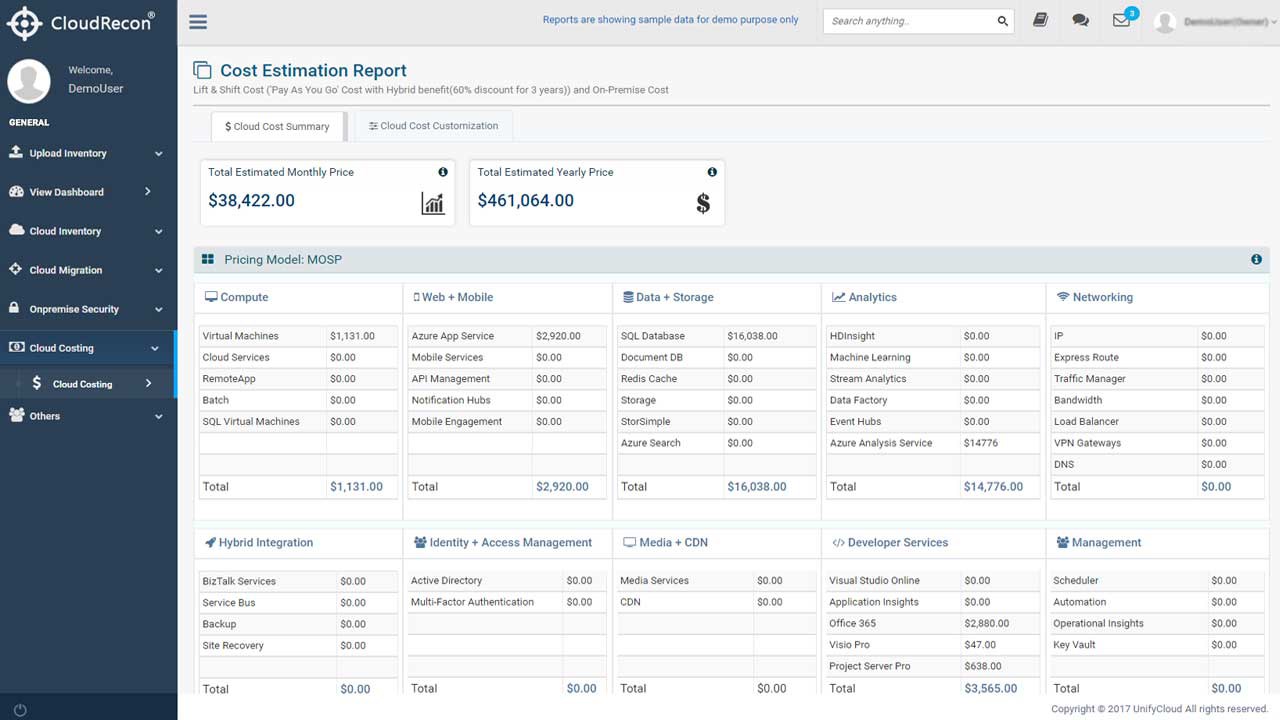The height and width of the screenshot is (720, 1280).
Task: Click the power logout icon
Action: pos(20,709)
